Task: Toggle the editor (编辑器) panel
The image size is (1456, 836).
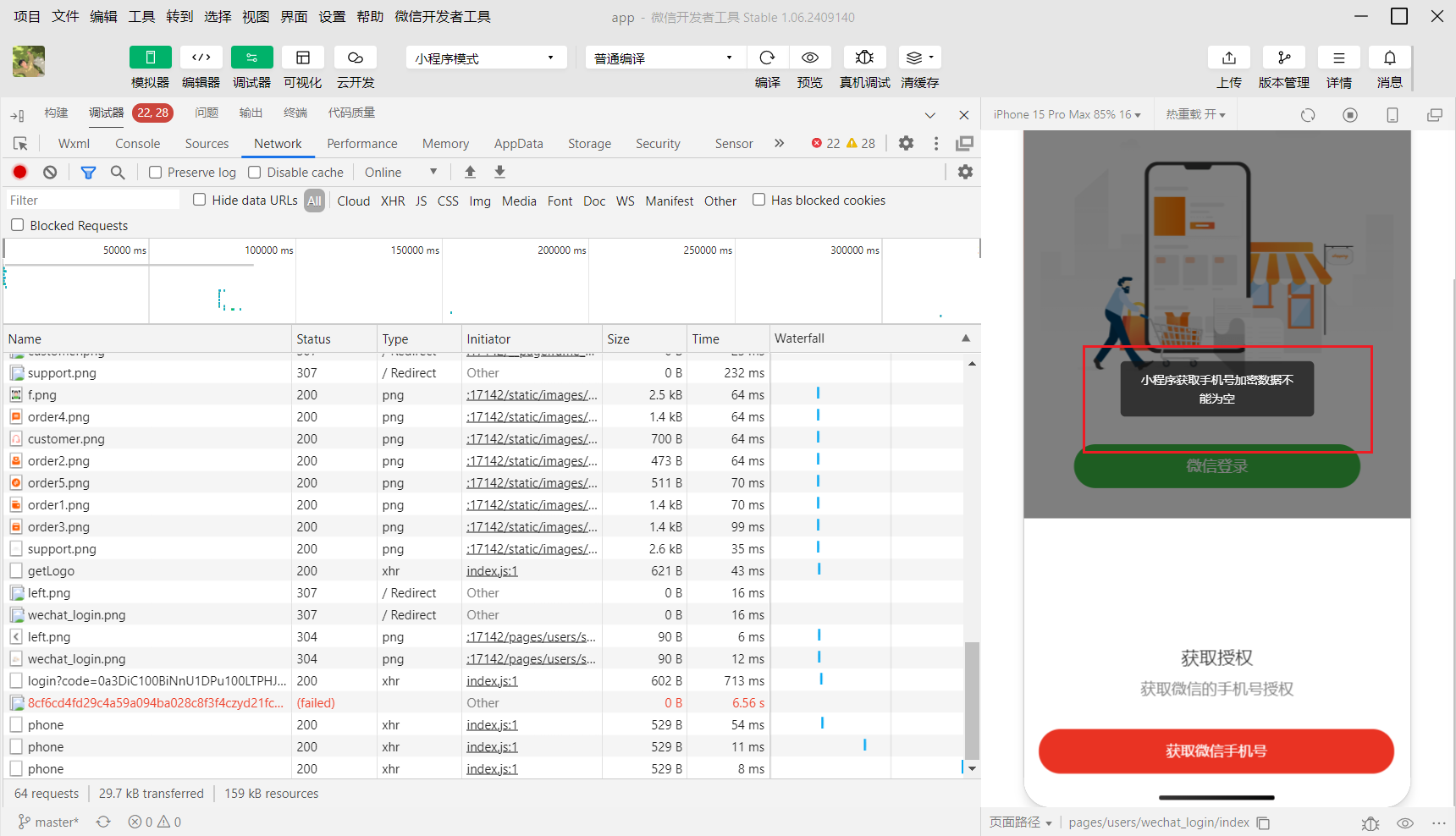Action: pos(201,58)
